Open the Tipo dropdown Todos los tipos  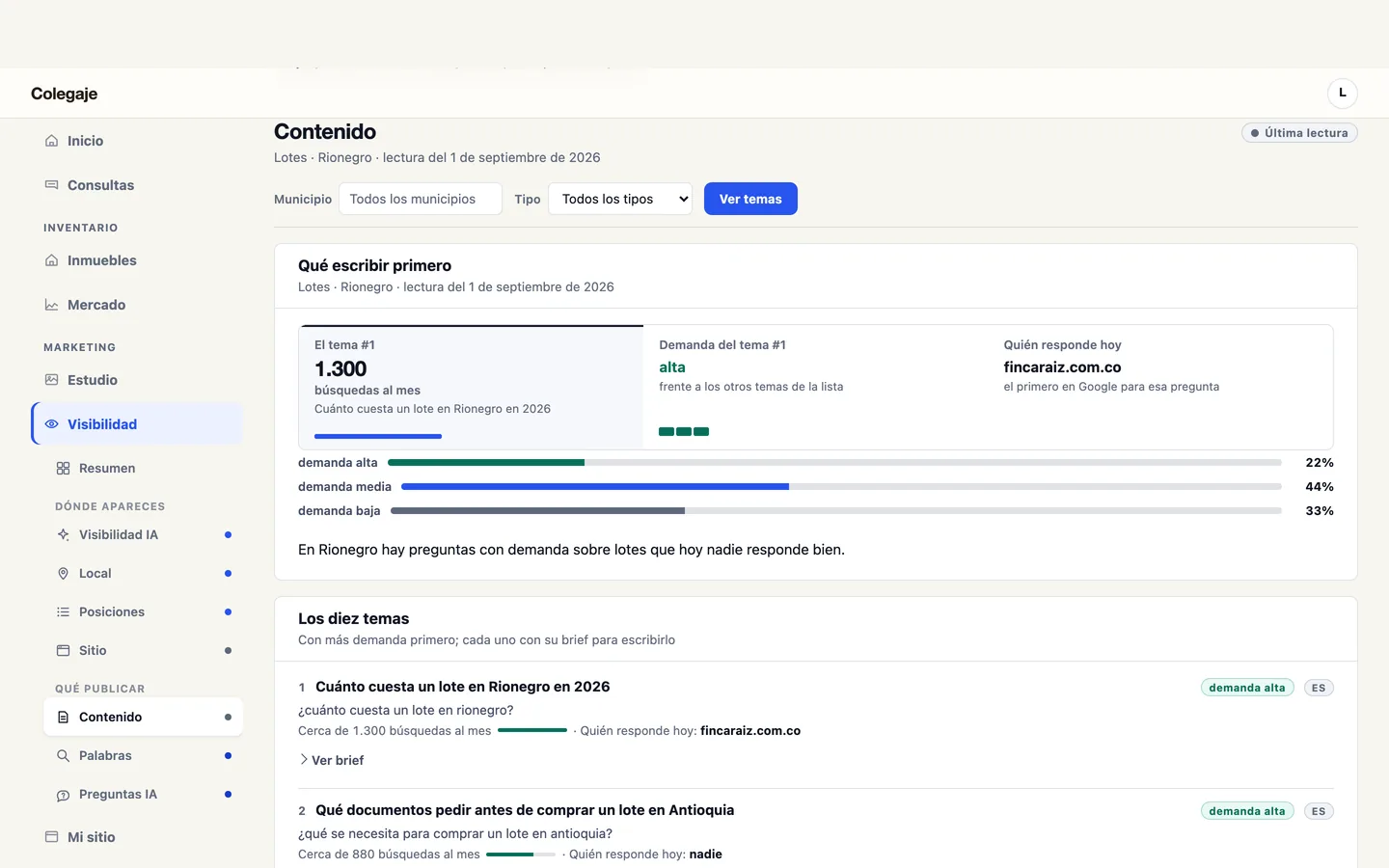point(620,199)
